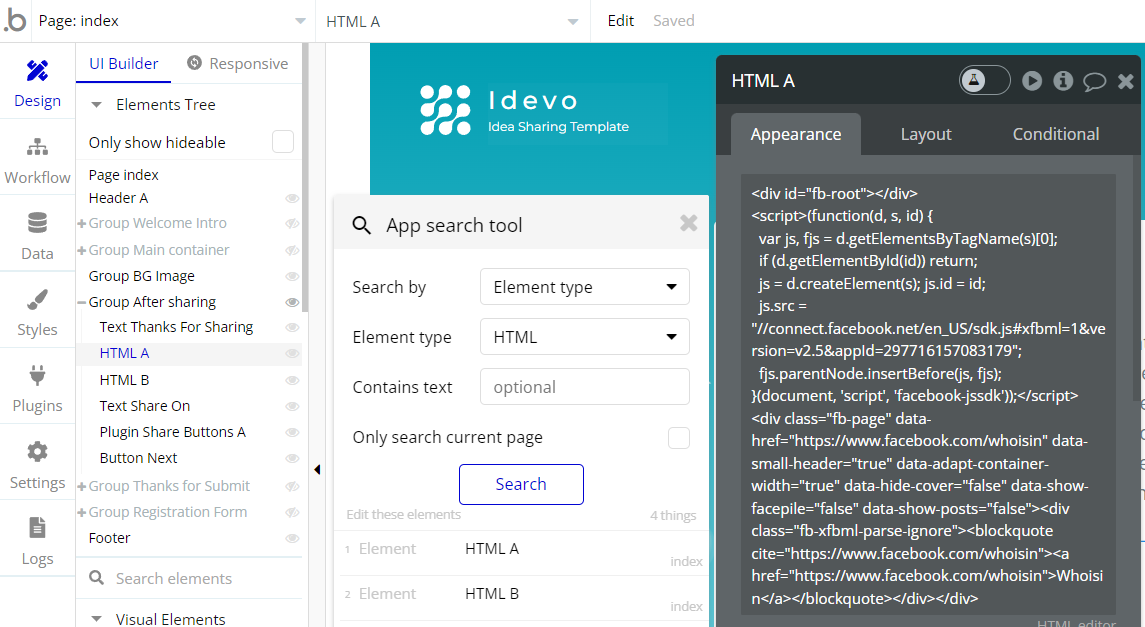Toggle visibility of Group After sharing
This screenshot has height=627, width=1145.
coord(292,302)
